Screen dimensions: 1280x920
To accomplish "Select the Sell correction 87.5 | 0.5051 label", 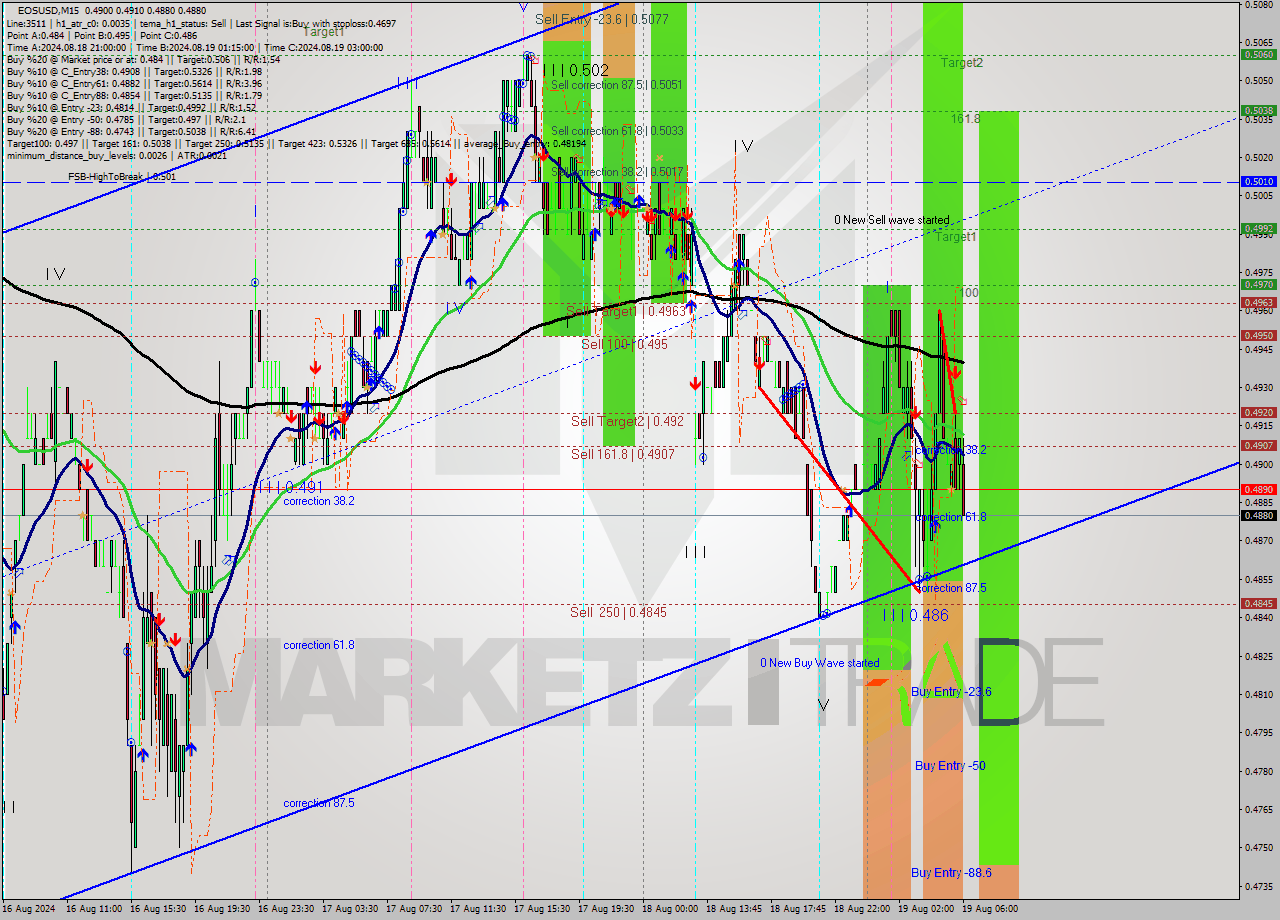I will pyautogui.click(x=616, y=85).
